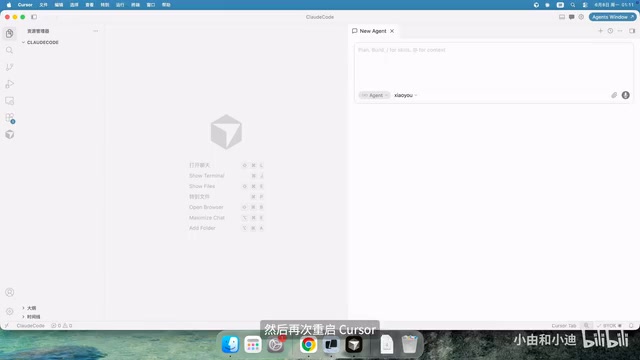Toggle the side panel icon in the chat header
Viewport: 640px width, 360px height.
pyautogui.click(x=632, y=31)
